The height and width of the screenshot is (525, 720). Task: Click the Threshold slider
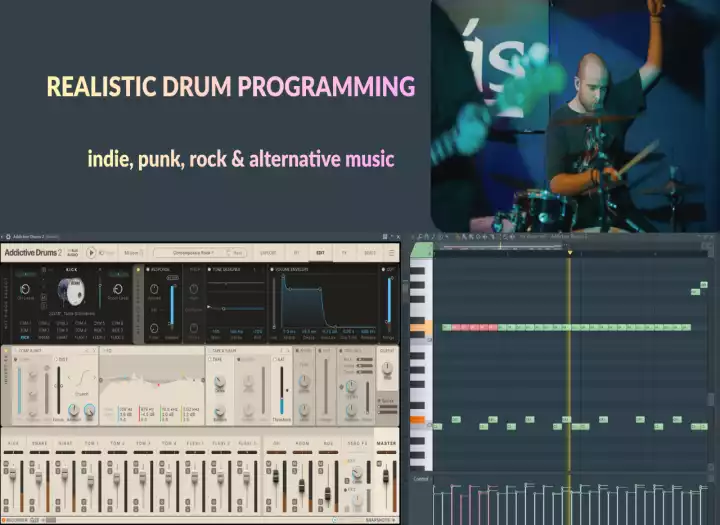282,390
